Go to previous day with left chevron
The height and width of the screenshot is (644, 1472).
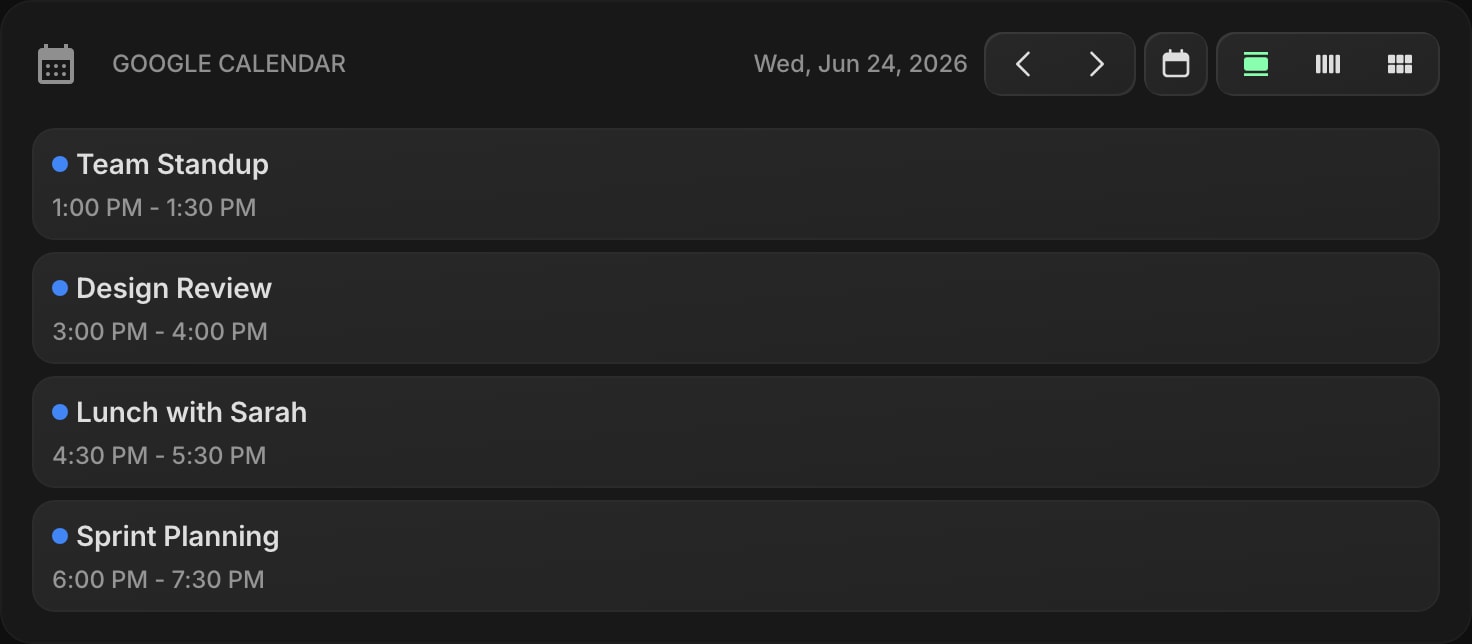1023,64
